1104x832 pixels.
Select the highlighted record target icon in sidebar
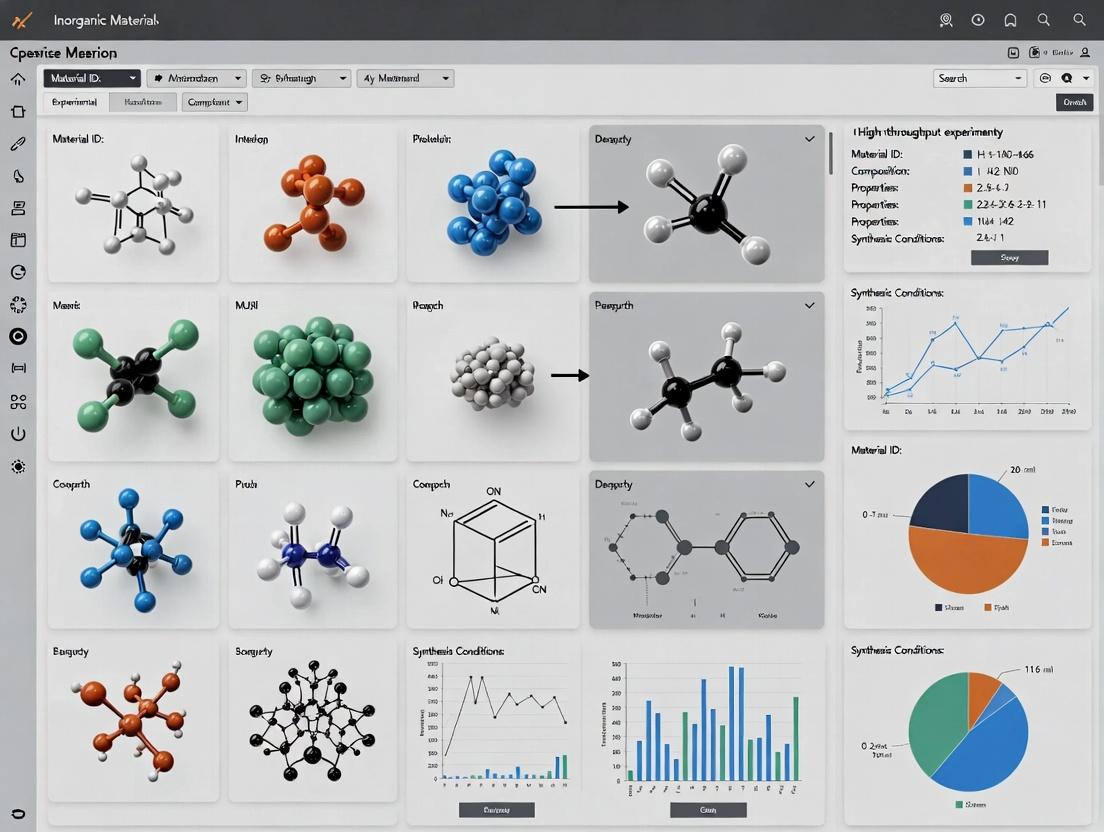click(x=18, y=336)
